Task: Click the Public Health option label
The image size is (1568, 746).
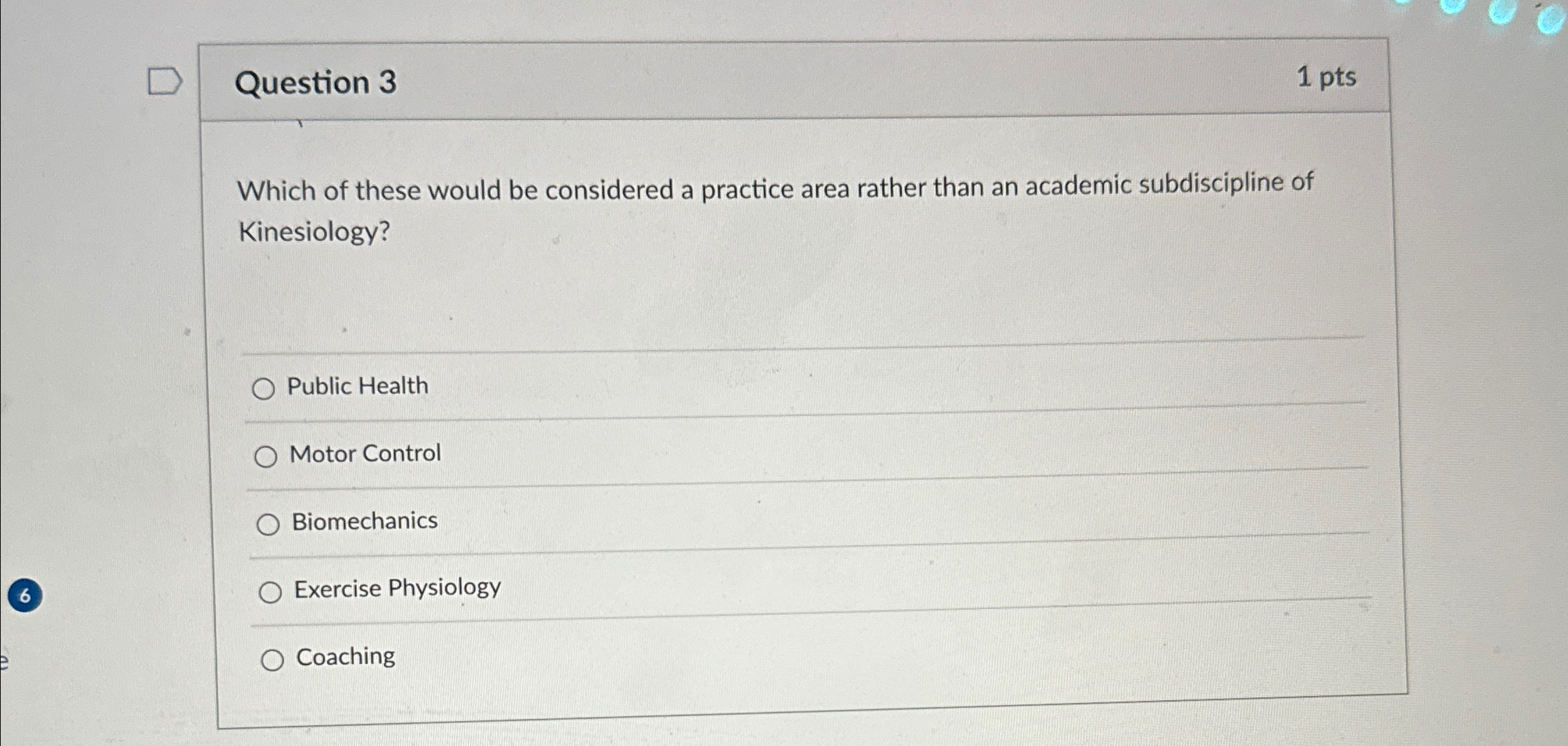Action: [358, 386]
